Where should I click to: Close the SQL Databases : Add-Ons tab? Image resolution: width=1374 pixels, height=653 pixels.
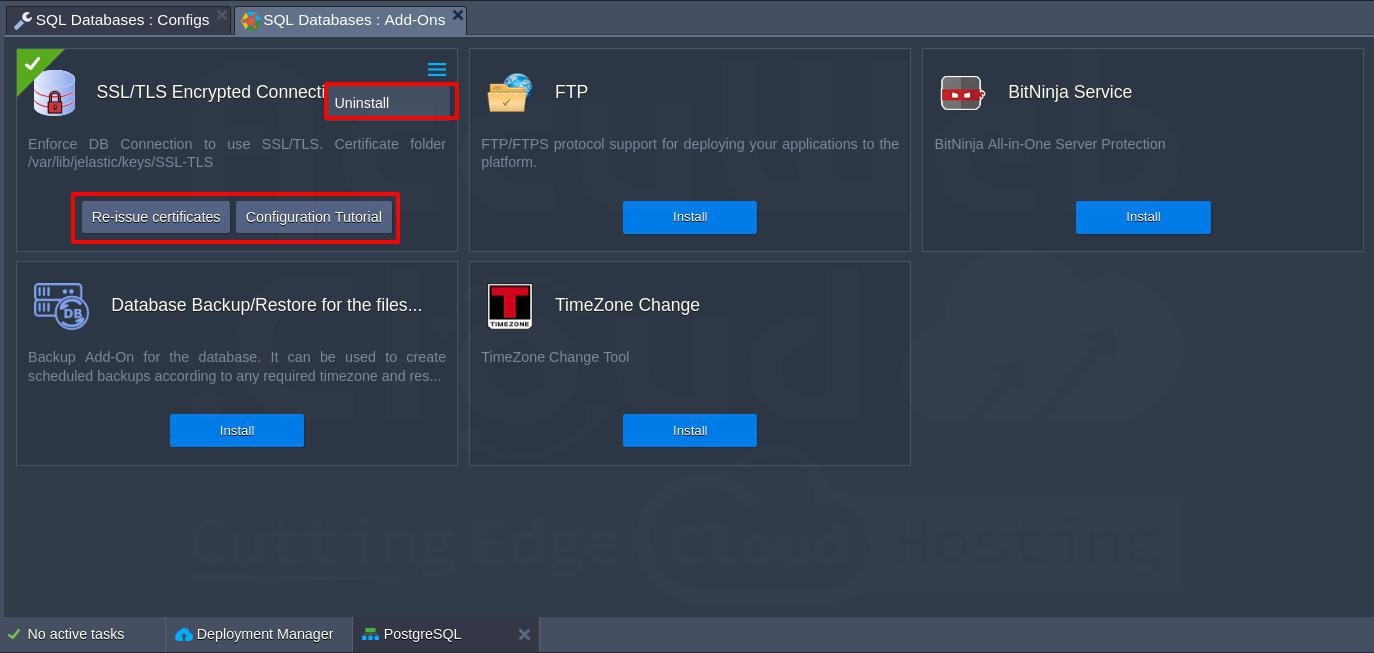(x=457, y=15)
